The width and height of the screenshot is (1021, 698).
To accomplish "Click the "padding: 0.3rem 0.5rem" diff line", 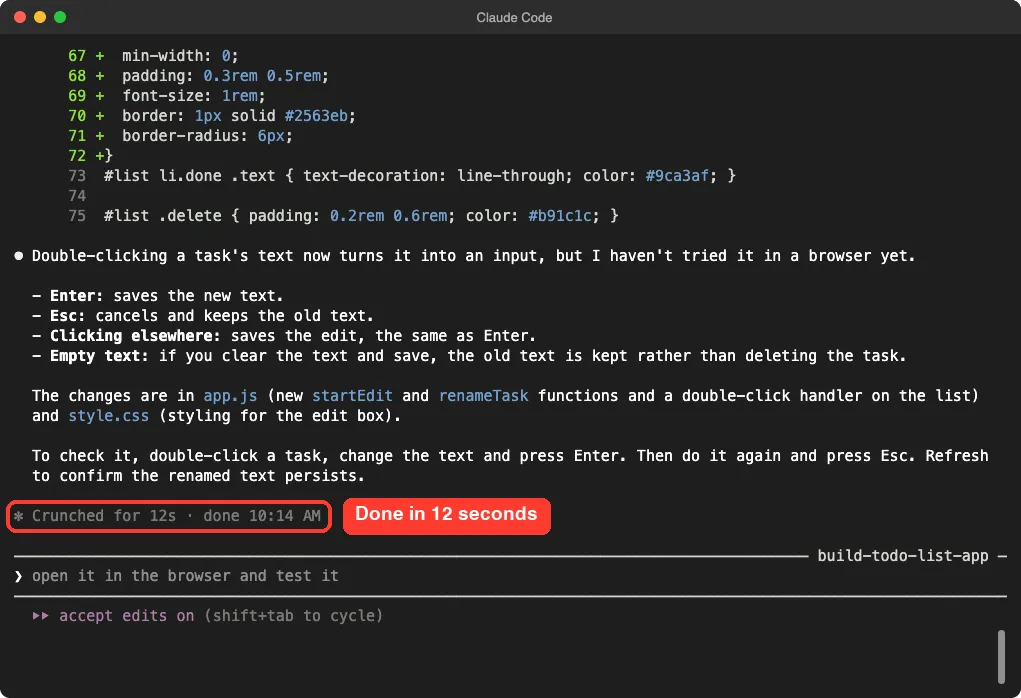I will pos(225,76).
